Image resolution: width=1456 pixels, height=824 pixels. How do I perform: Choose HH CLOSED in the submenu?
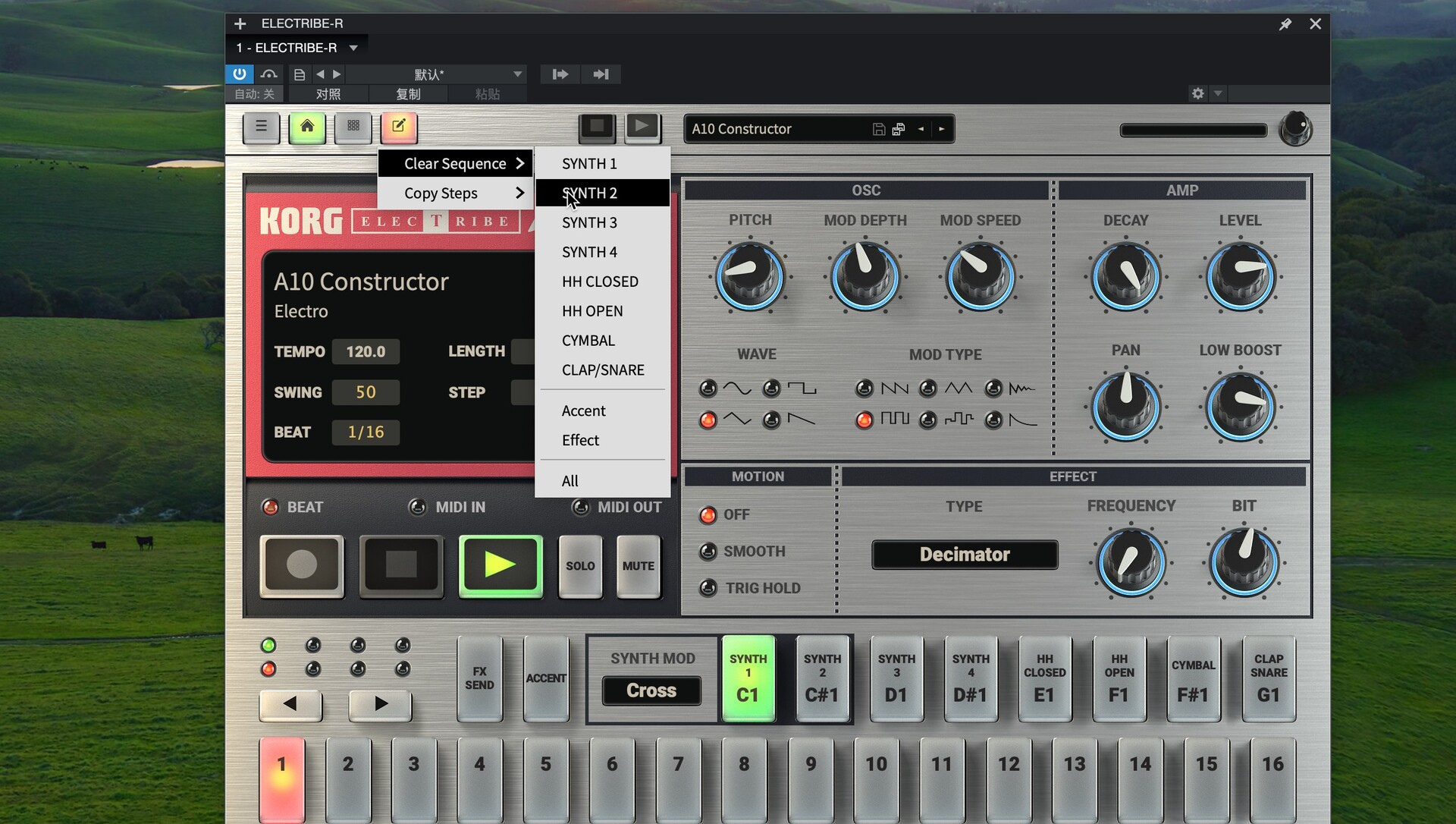(603, 281)
